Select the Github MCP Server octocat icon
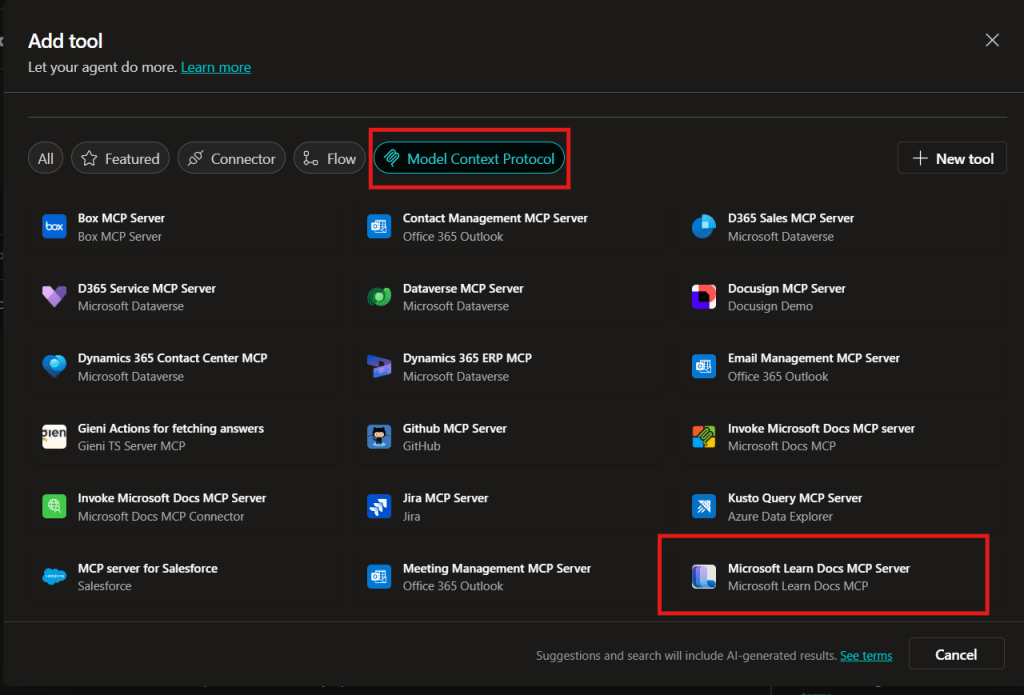 click(x=379, y=437)
